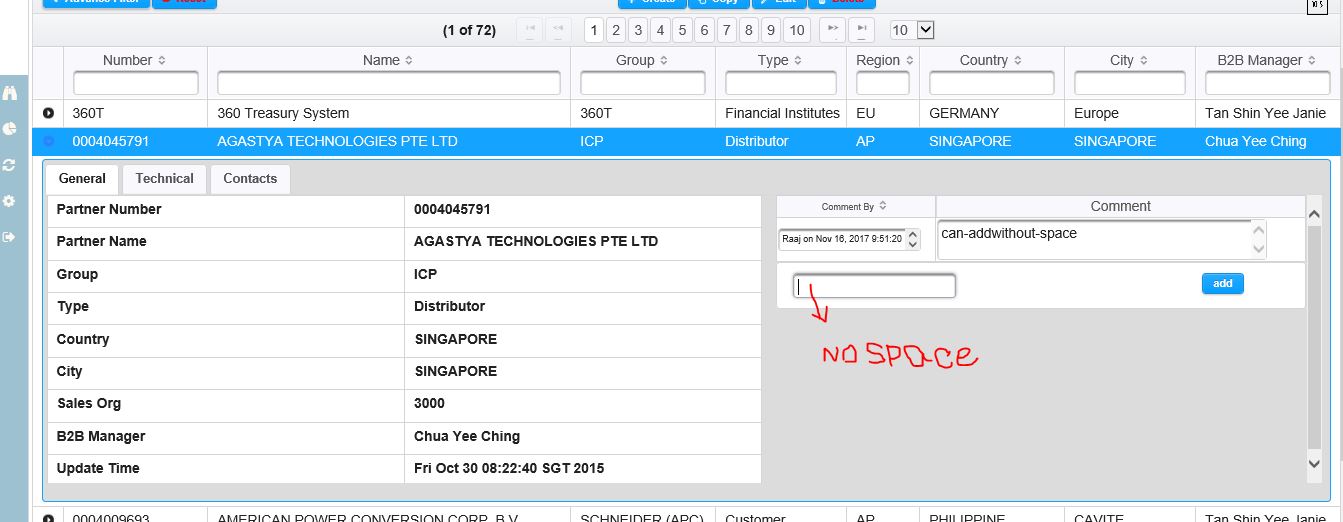Go to page 3
The image size is (1343, 522).
tap(638, 30)
